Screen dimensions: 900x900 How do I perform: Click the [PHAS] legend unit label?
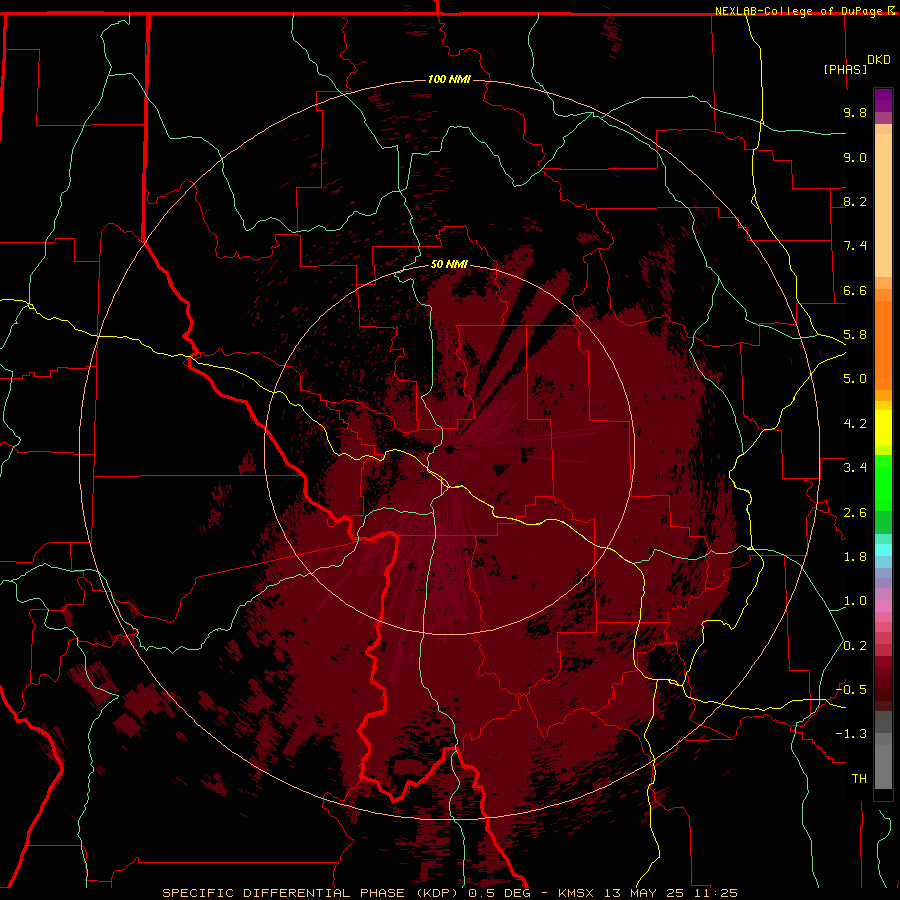tap(845, 69)
